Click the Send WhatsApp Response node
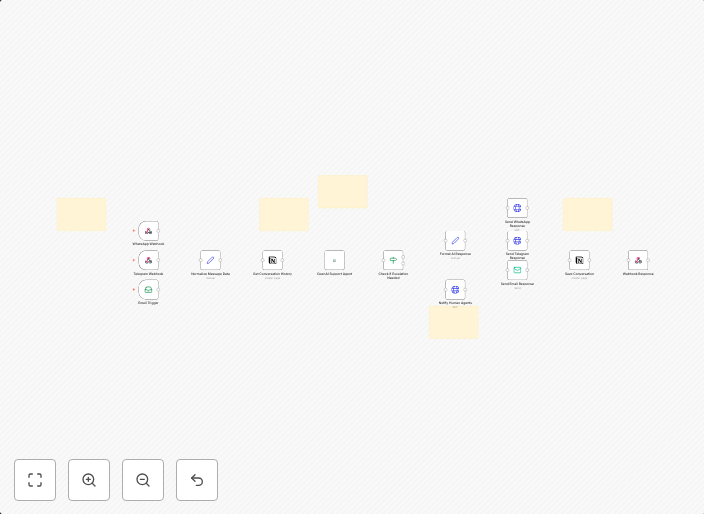 (517, 208)
